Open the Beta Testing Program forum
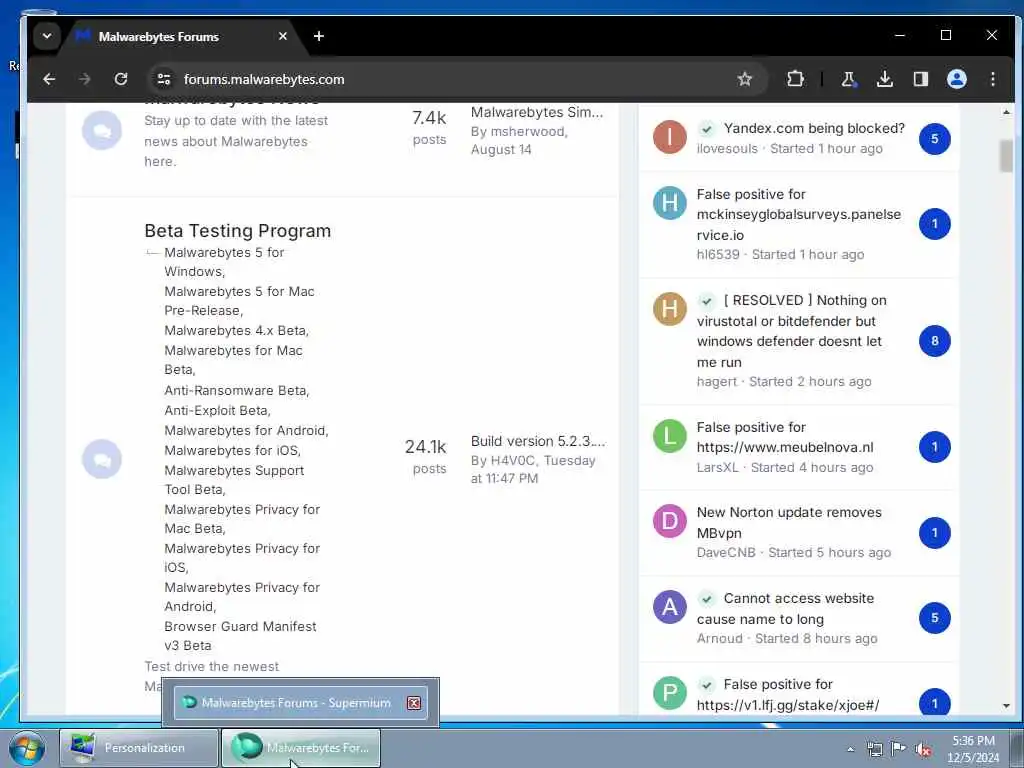Screen dimensions: 1024x768 pos(238,231)
